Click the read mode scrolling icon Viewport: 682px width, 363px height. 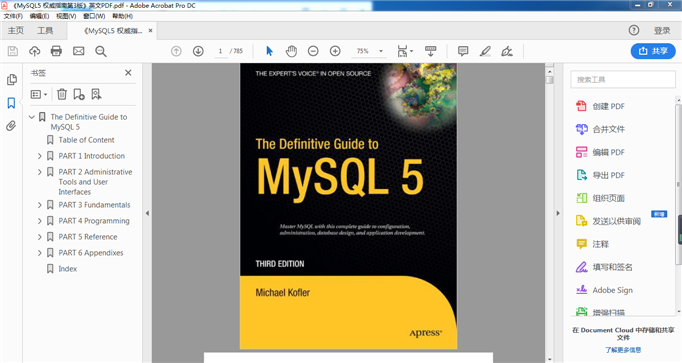[x=431, y=51]
